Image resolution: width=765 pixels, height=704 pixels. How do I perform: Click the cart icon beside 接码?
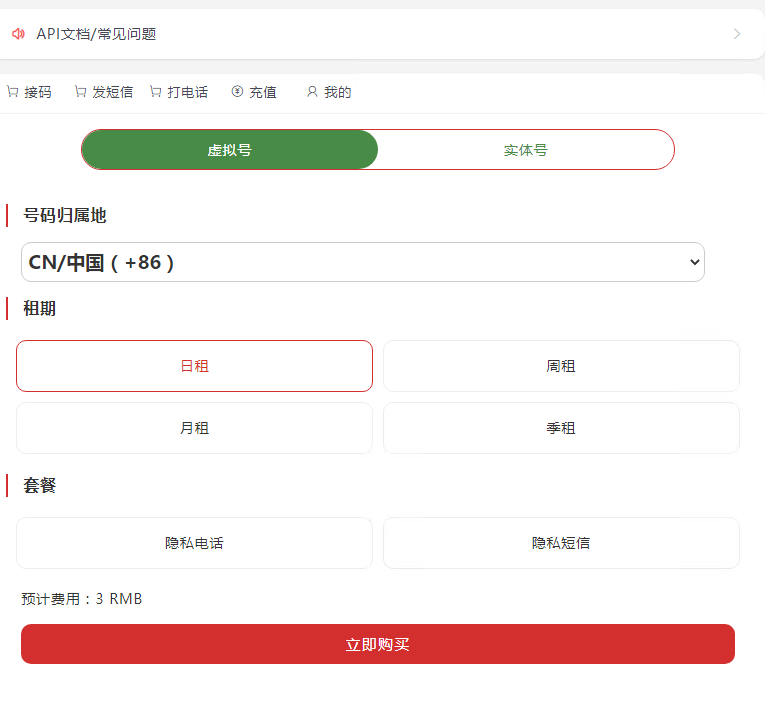[12, 92]
